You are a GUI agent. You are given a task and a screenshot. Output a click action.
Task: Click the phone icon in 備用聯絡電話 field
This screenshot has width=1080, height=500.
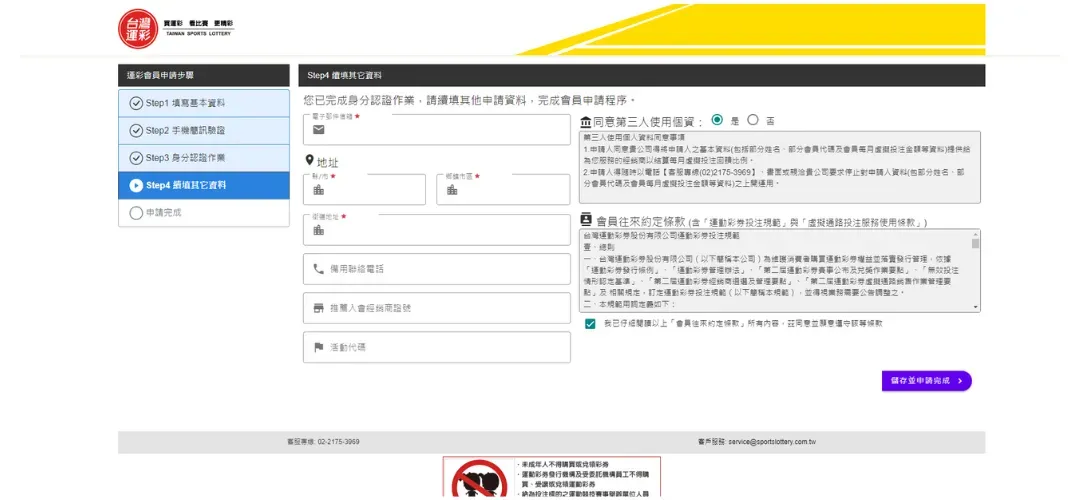[319, 269]
